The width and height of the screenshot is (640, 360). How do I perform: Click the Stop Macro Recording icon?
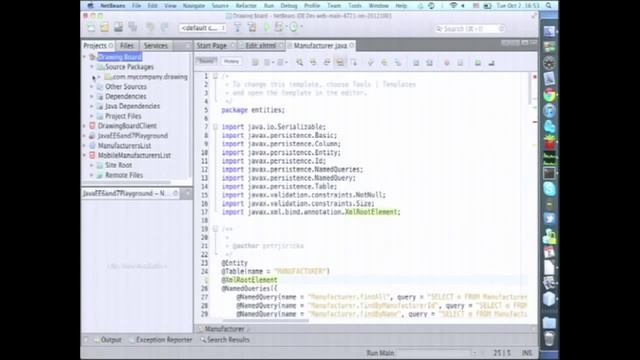(x=460, y=63)
